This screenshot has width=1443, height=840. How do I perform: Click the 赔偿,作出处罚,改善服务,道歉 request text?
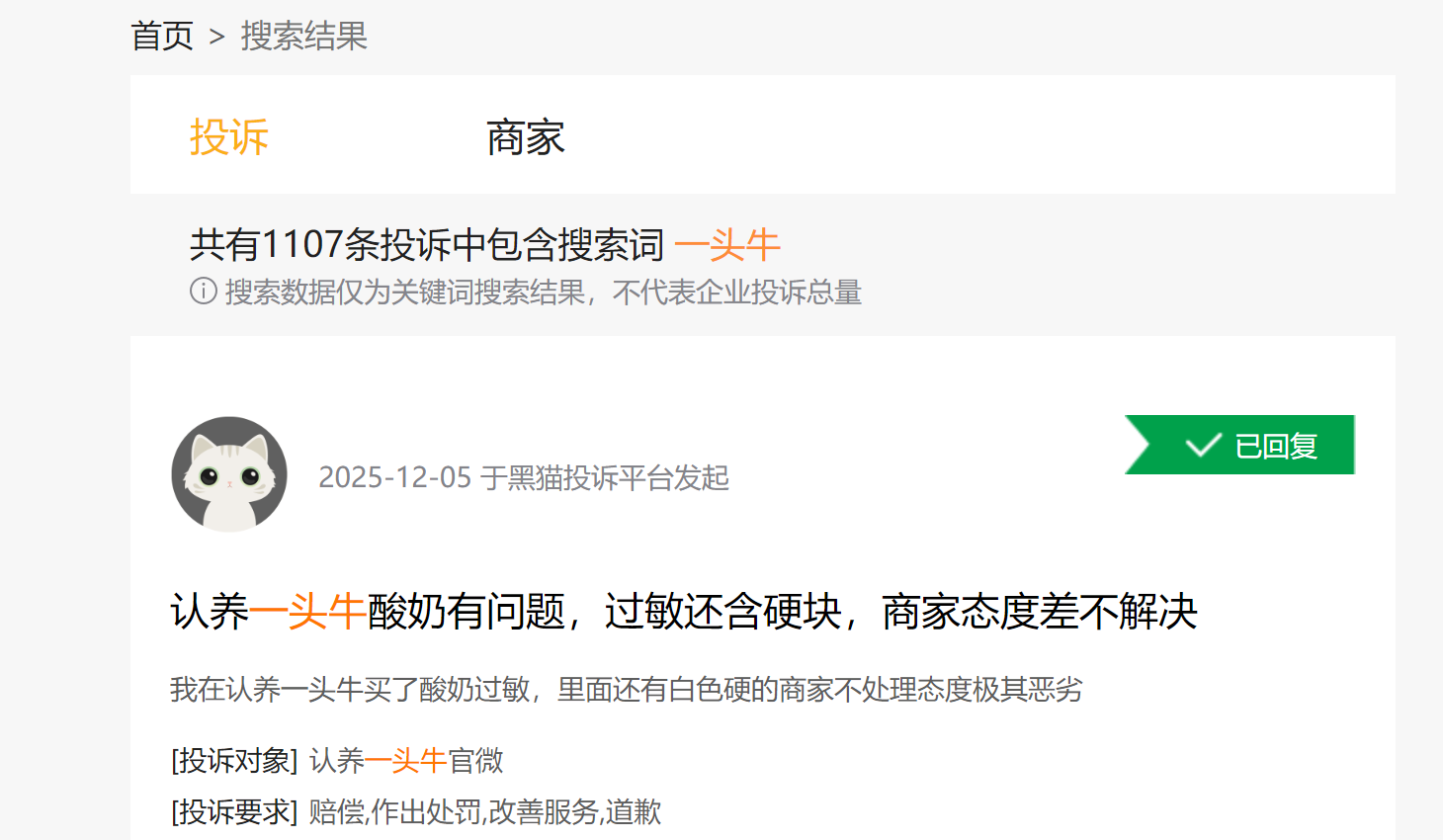pos(485,812)
